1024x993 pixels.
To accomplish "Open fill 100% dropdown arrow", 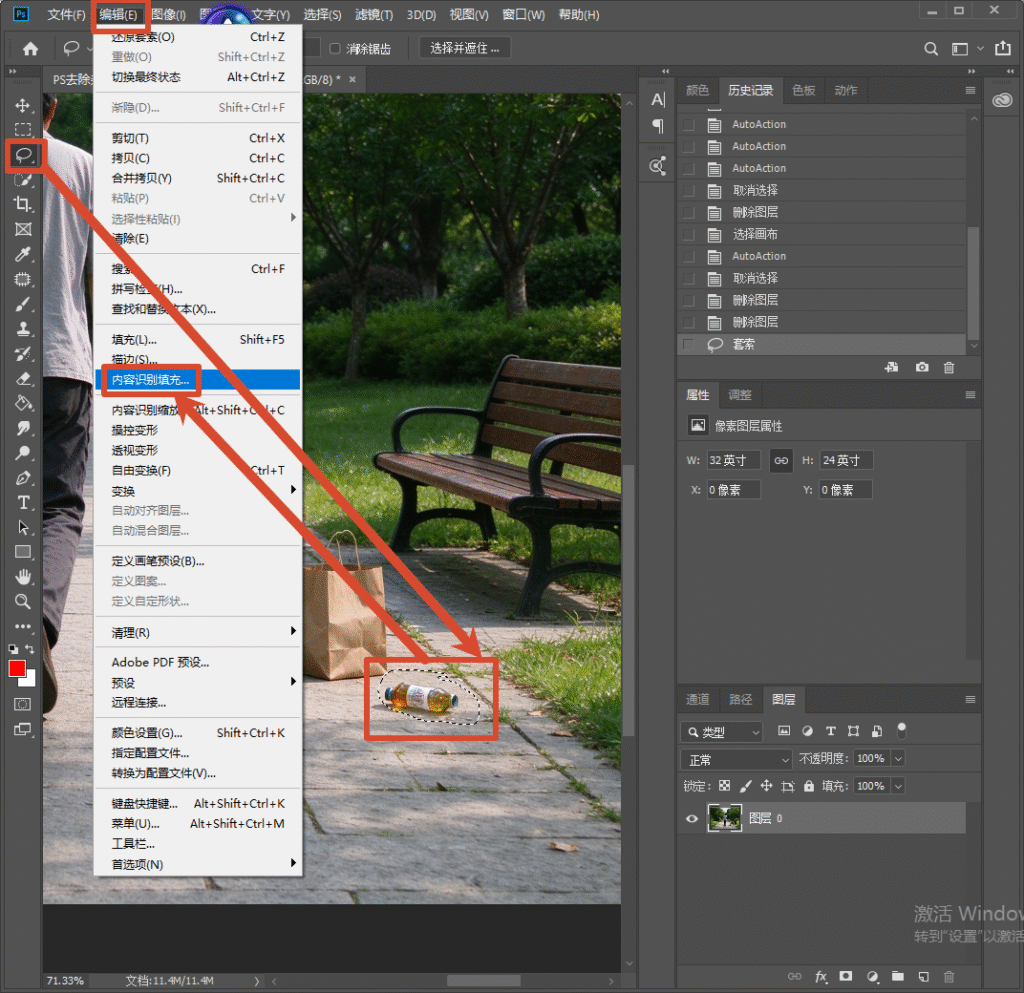I will click(899, 786).
